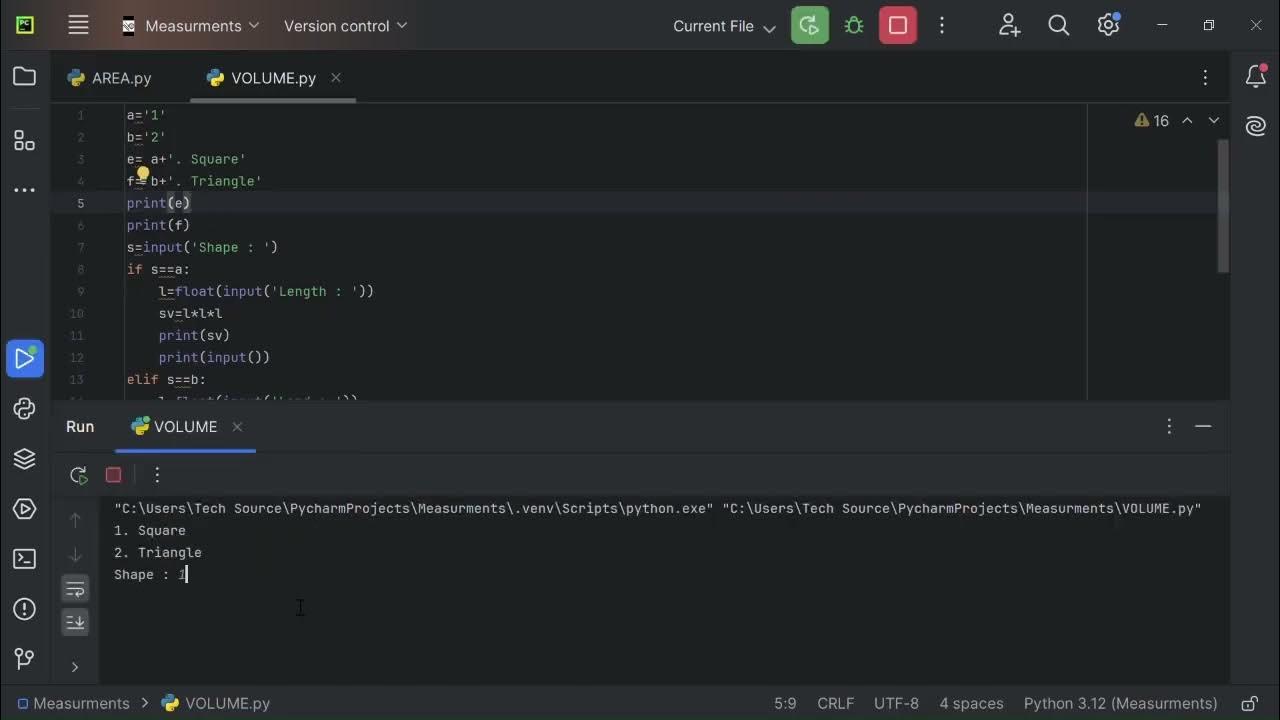
Task: Open Python 3.12 interpreter selector
Action: (1120, 703)
